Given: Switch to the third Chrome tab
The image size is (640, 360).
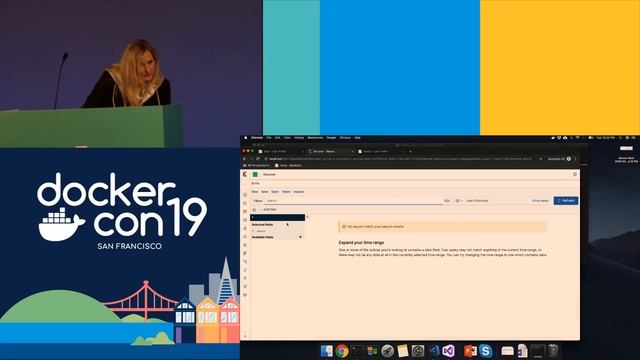Looking at the screenshot, I should tap(380, 151).
